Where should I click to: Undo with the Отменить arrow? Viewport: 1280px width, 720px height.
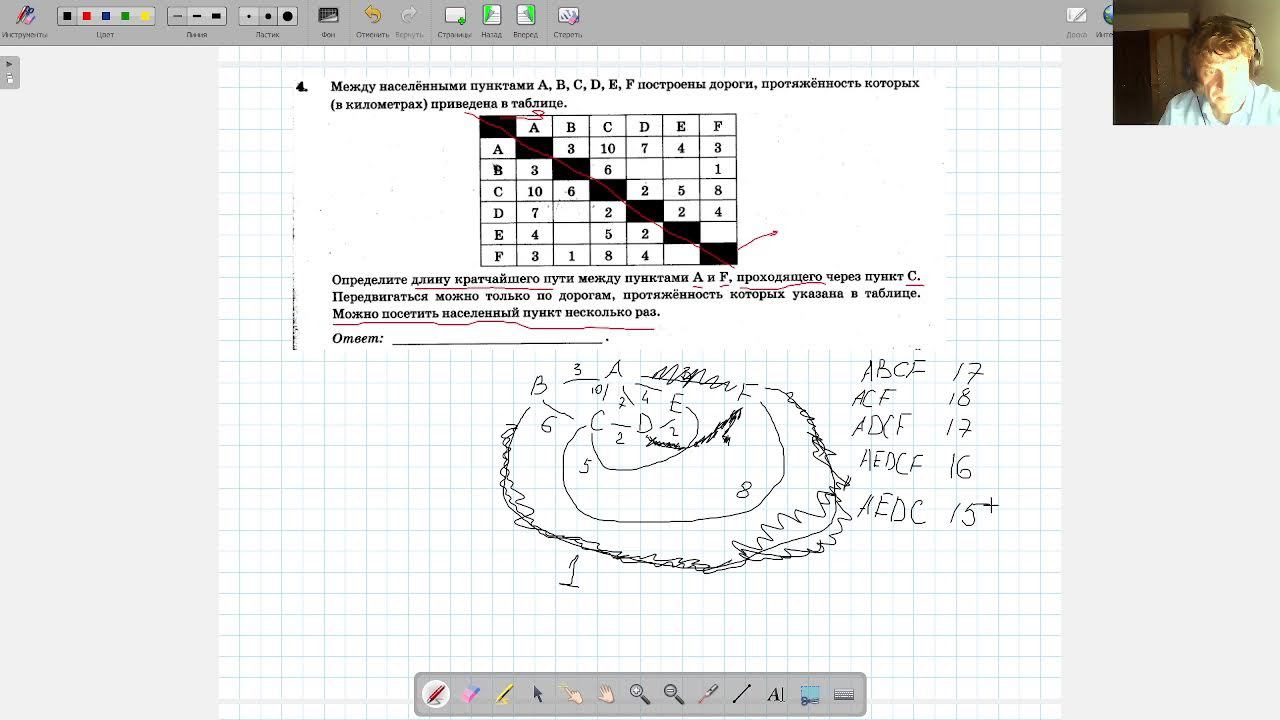pyautogui.click(x=372, y=20)
